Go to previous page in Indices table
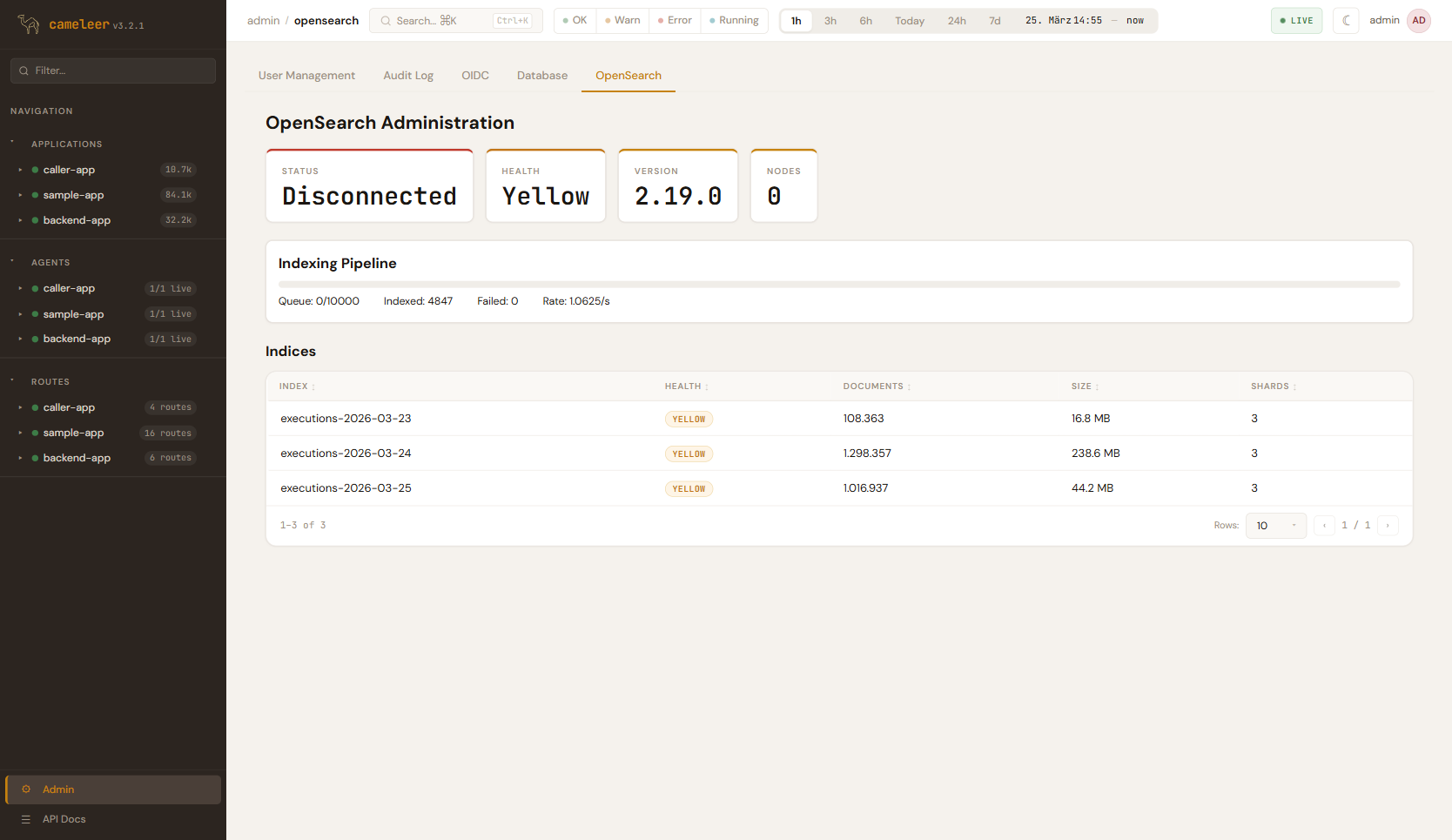The height and width of the screenshot is (840, 1452). (1324, 526)
